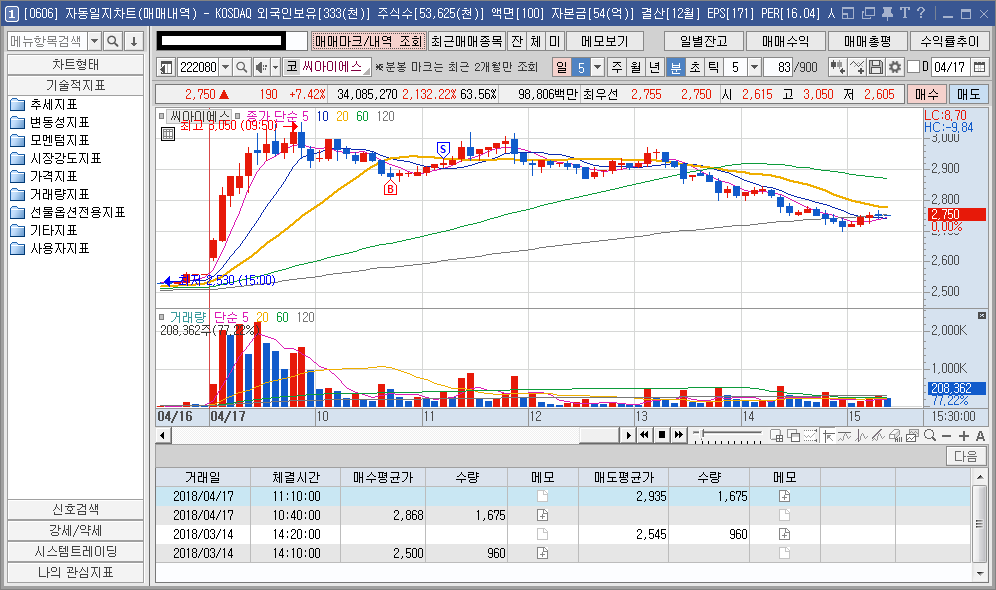The height and width of the screenshot is (590, 996).
Task: Search stock code with magnifier icon
Action: click(241, 67)
